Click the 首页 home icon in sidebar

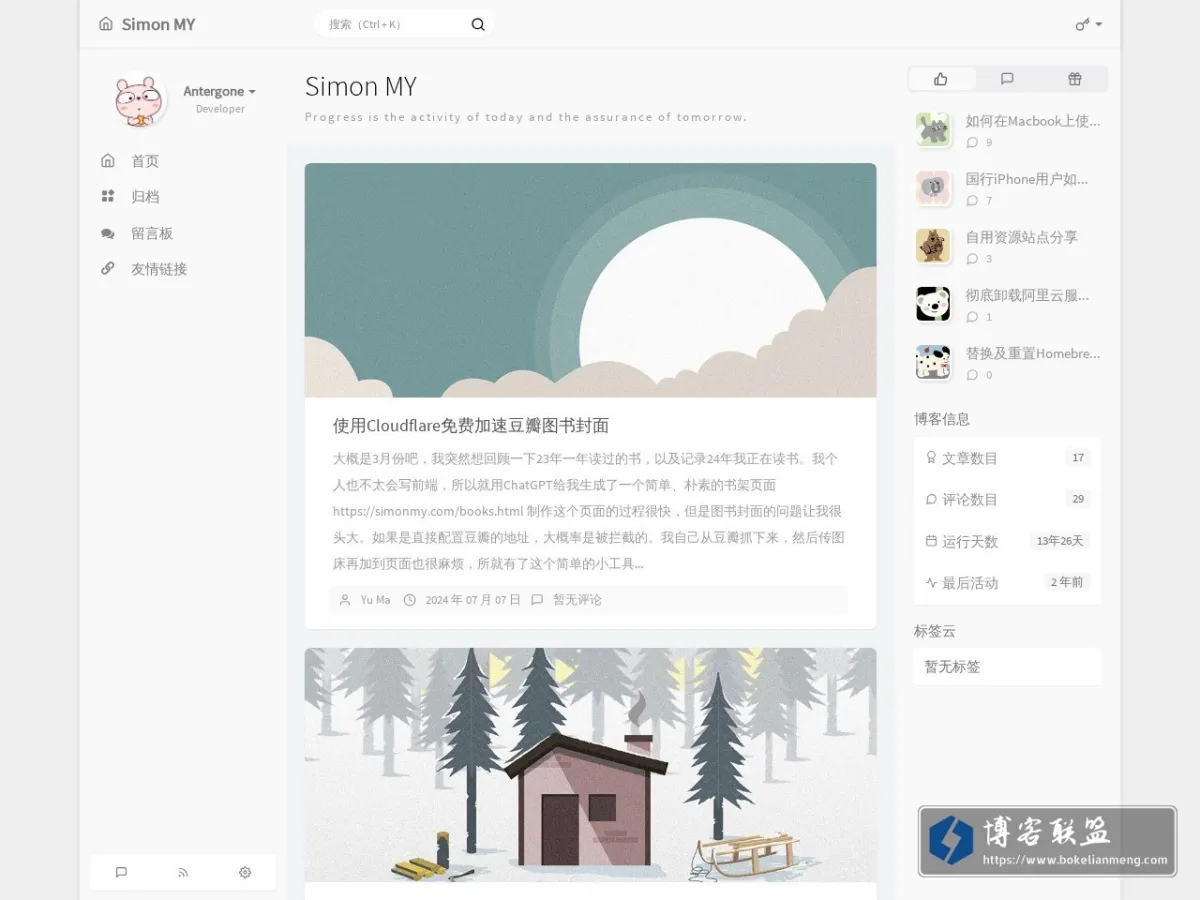pyautogui.click(x=108, y=161)
